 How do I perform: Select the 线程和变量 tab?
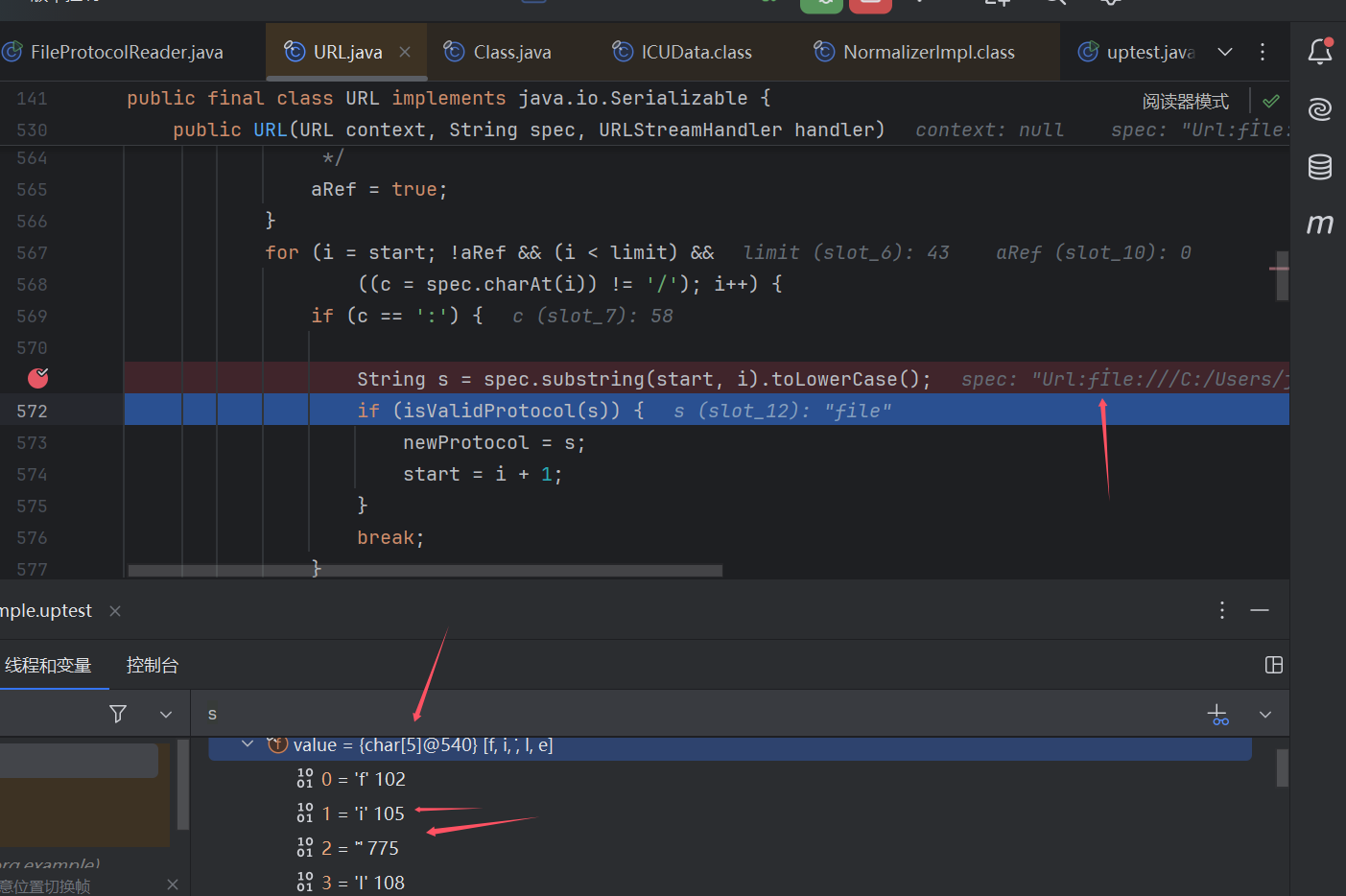48,665
